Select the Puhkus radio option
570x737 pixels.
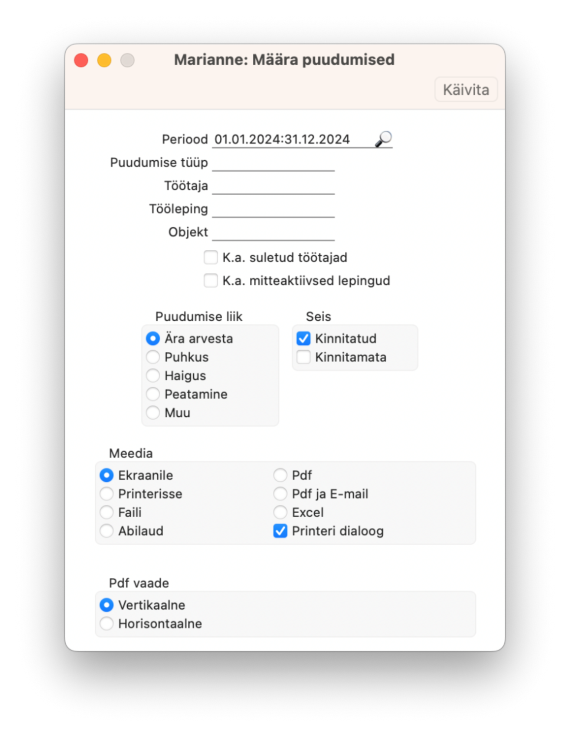(x=153, y=357)
